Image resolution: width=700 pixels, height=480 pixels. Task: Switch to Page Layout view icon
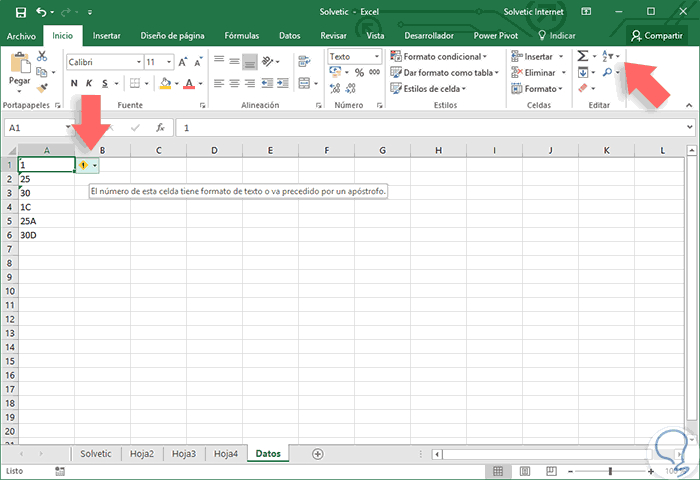coord(525,472)
